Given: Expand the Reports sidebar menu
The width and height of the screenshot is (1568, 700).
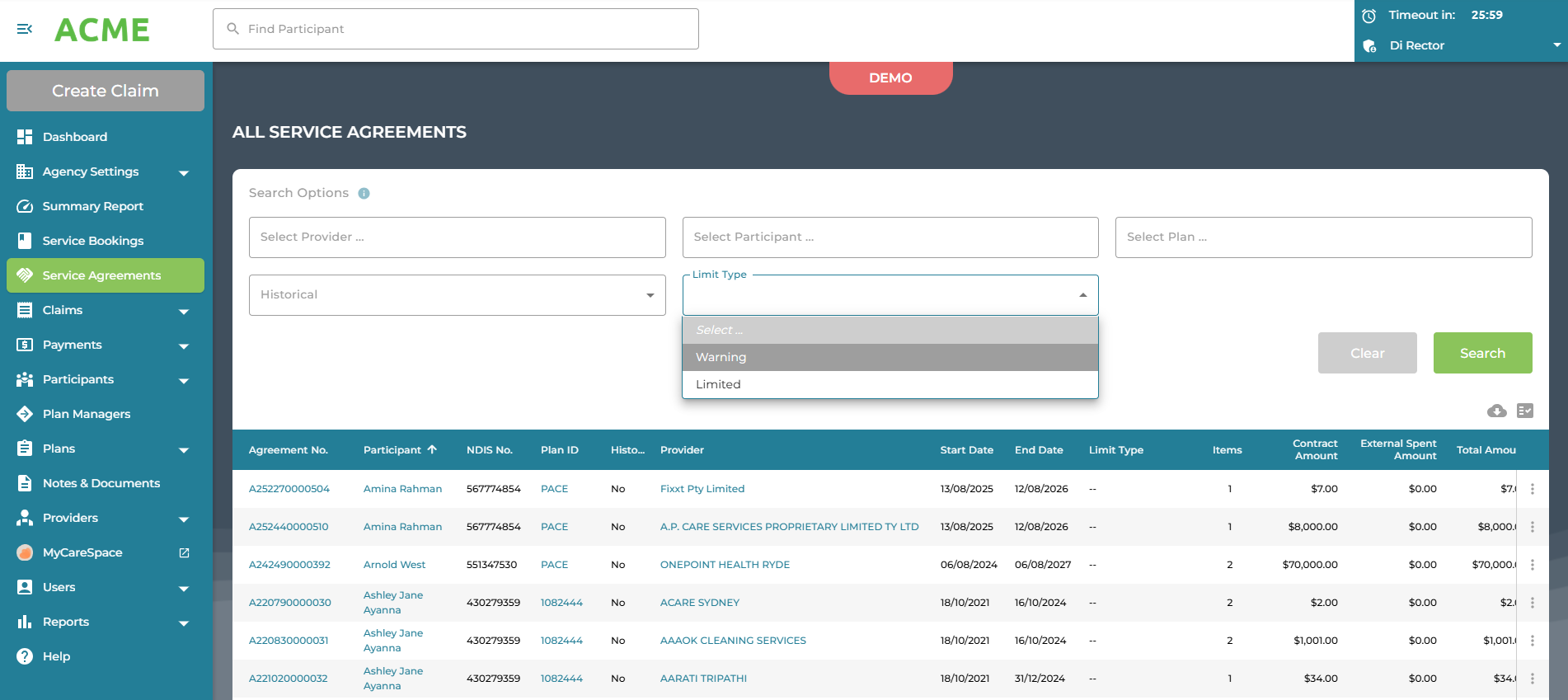Looking at the screenshot, I should [184, 622].
